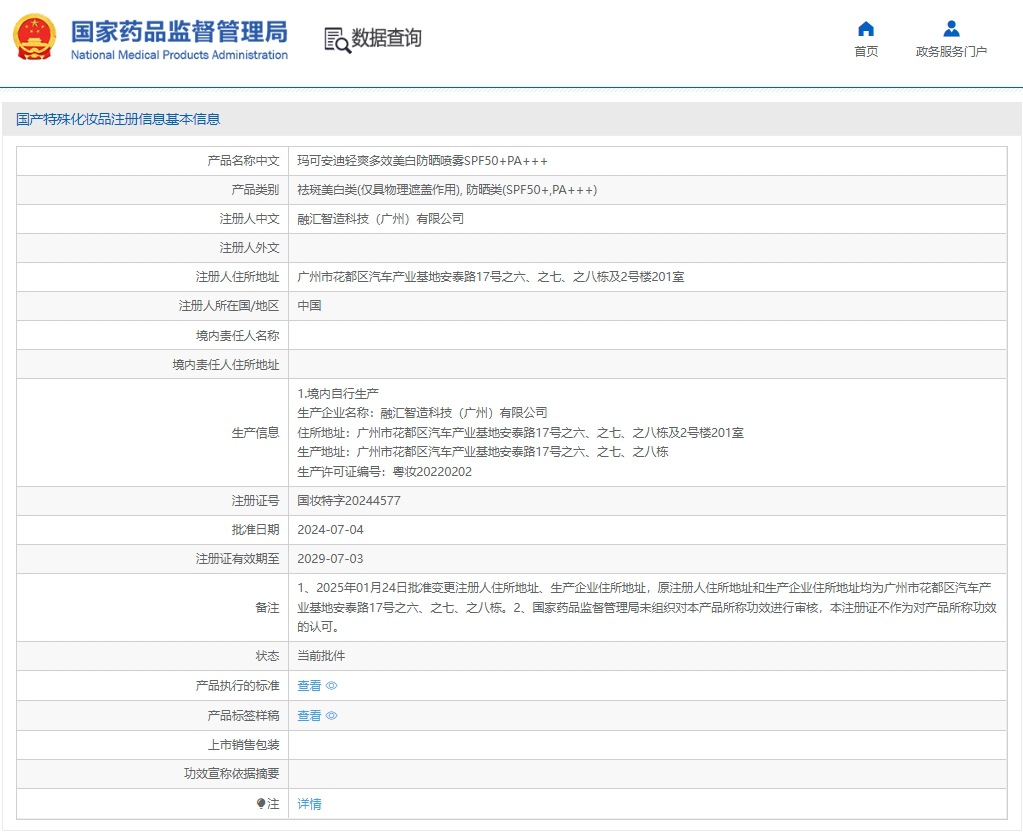Click the 政务服务门户 person icon
This screenshot has height=832, width=1023.
(951, 28)
